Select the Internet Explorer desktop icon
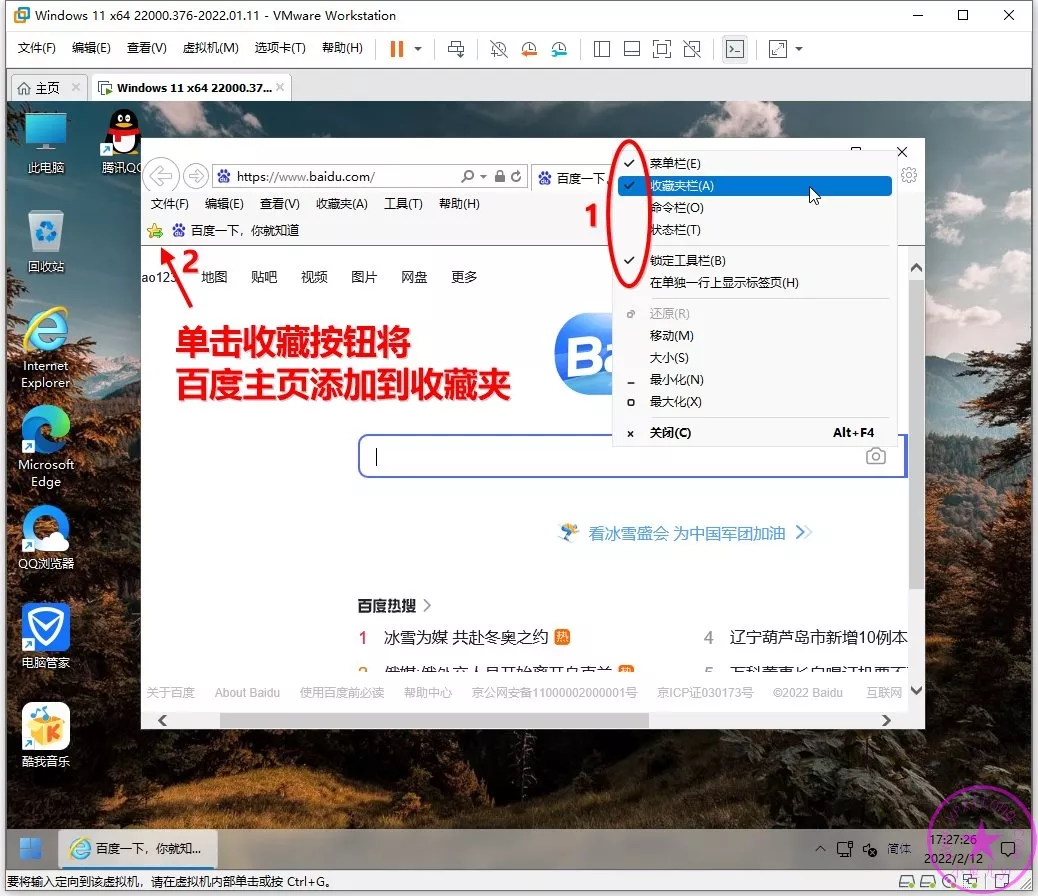This screenshot has width=1038, height=896. 46,348
